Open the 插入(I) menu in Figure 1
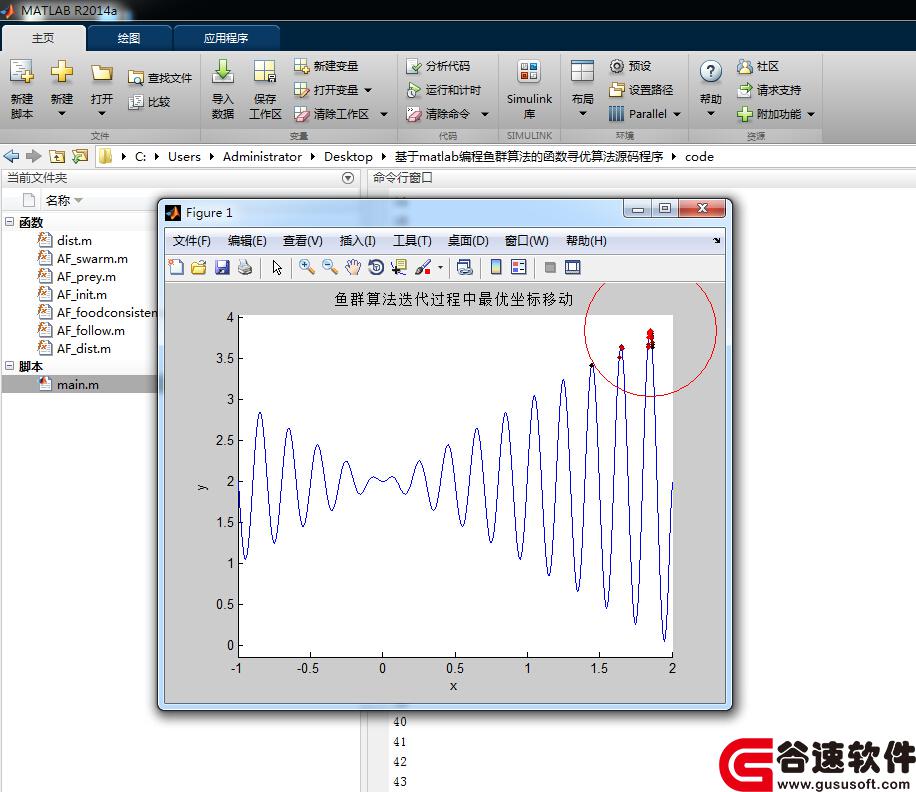This screenshot has width=916, height=792. click(358, 241)
